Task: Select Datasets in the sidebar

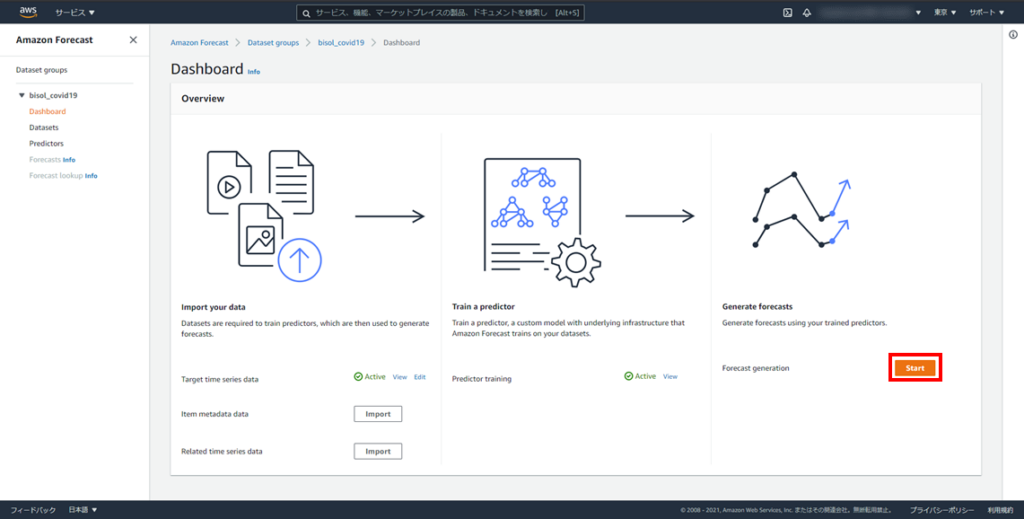Action: pos(44,128)
